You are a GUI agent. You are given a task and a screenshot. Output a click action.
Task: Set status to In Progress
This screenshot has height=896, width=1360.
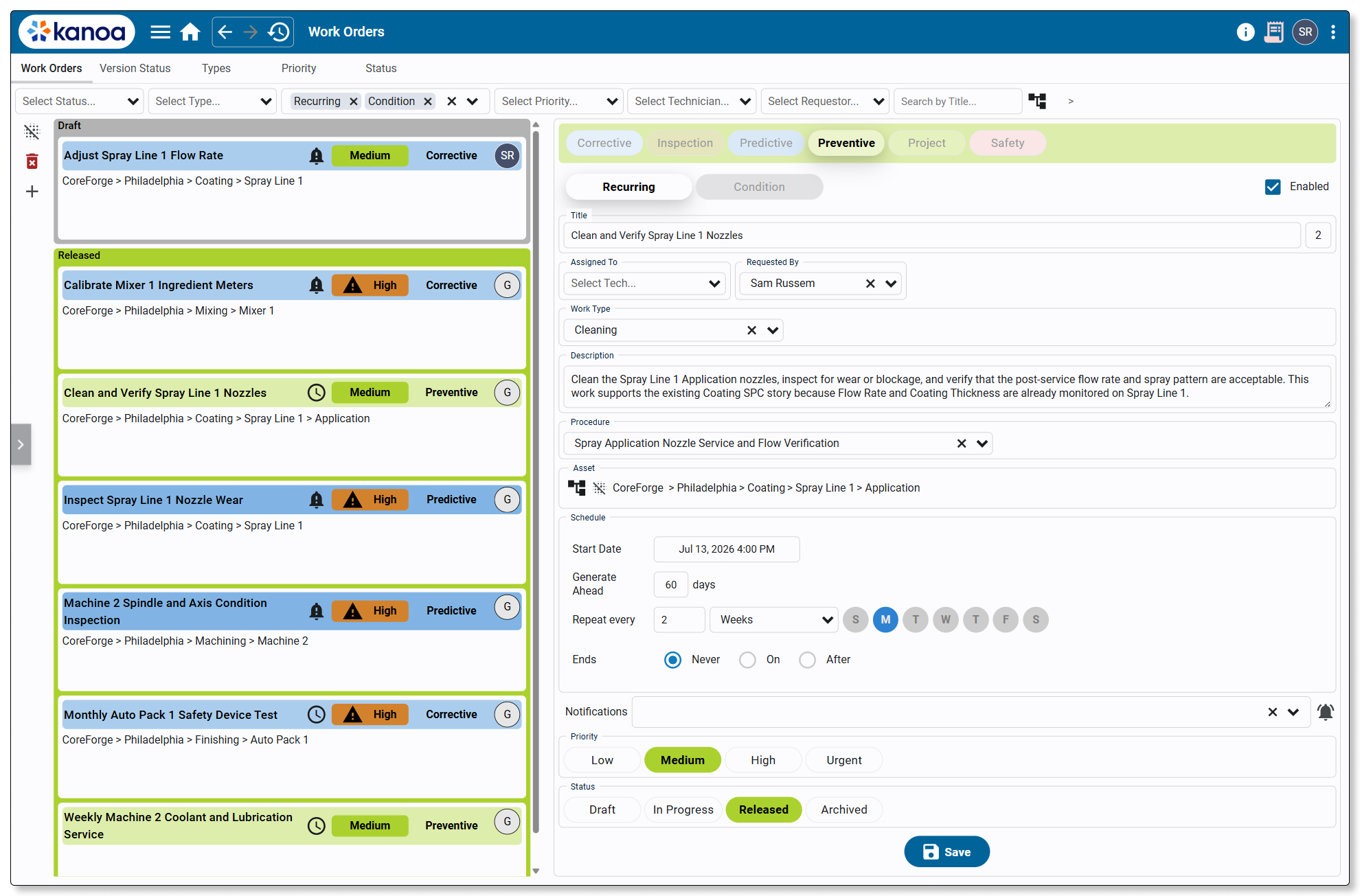[683, 810]
